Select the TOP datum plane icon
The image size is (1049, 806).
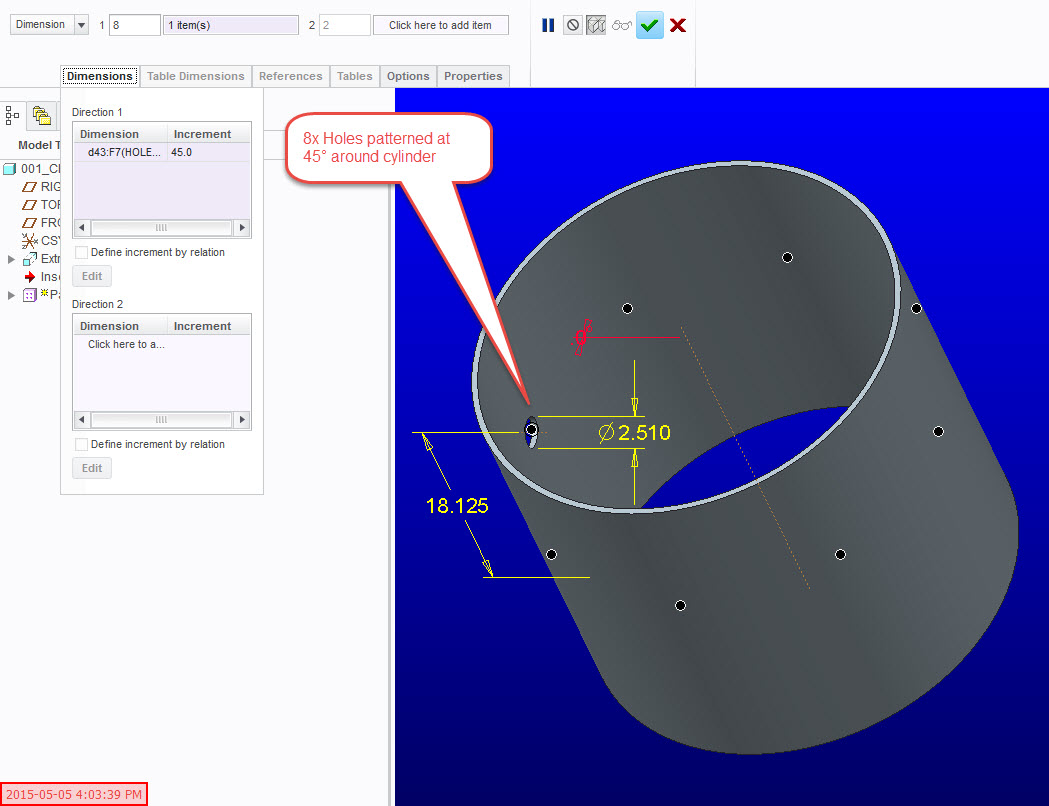(29, 205)
